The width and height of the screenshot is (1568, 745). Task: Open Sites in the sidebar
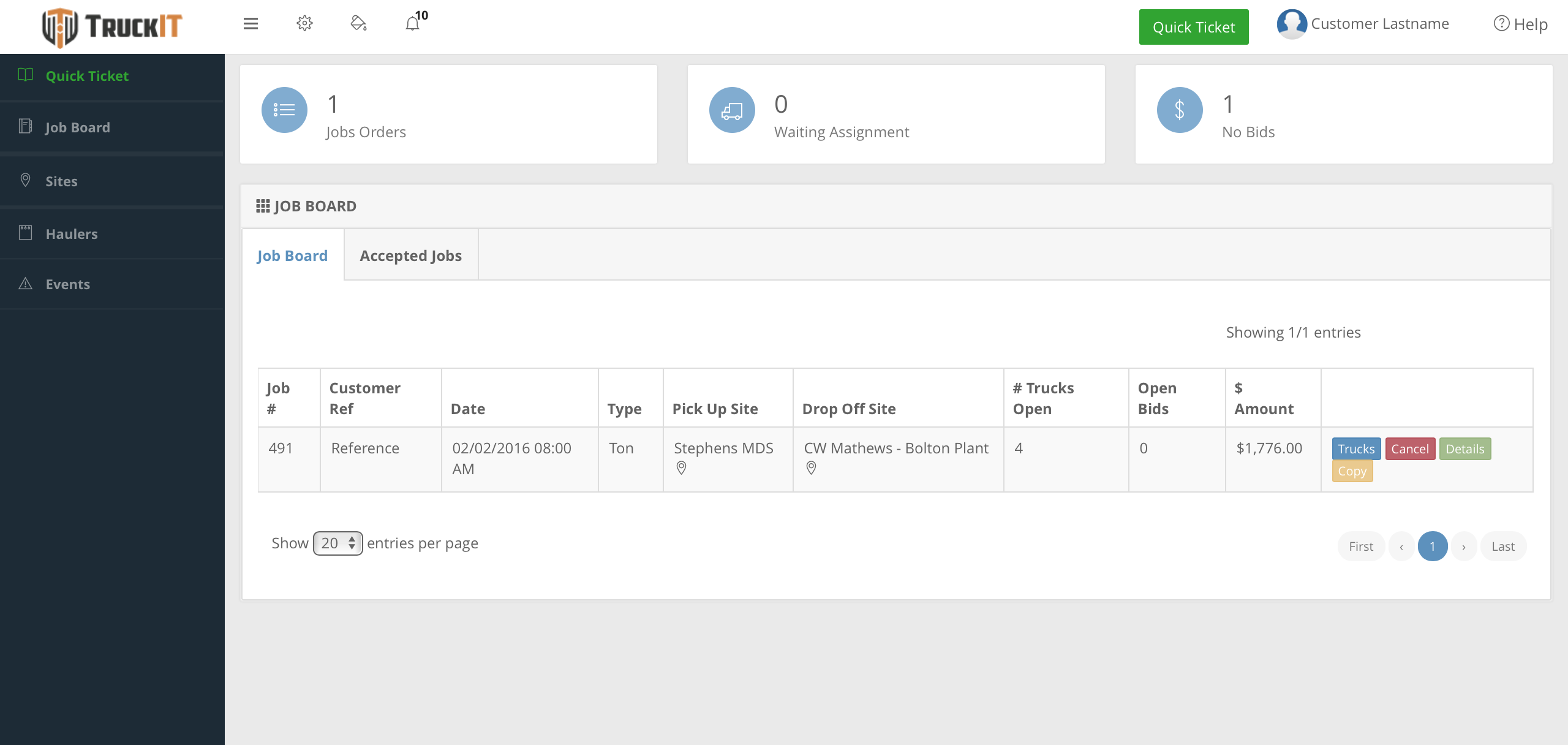[61, 181]
